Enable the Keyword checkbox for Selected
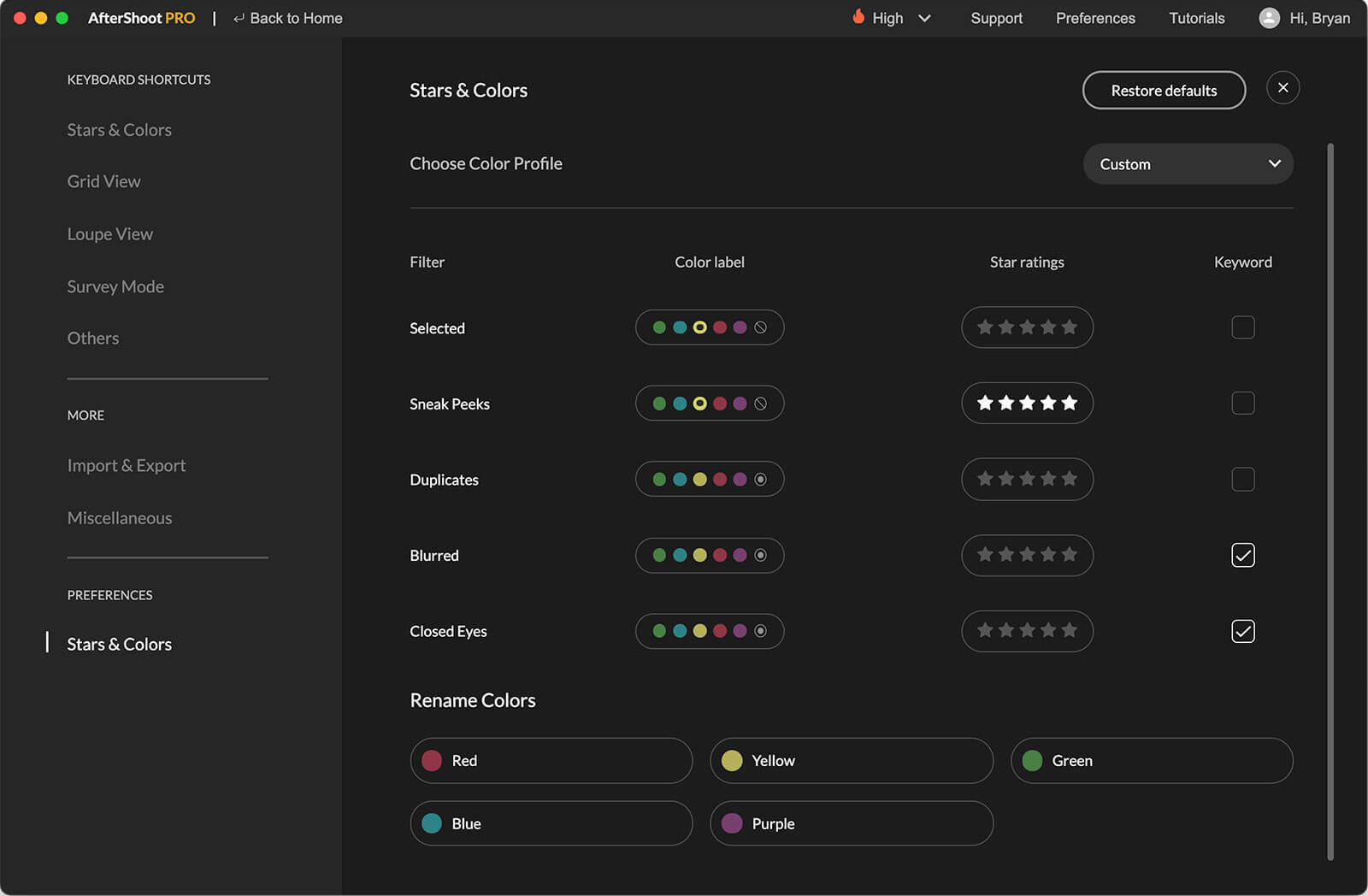Image resolution: width=1368 pixels, height=896 pixels. 1242,327
